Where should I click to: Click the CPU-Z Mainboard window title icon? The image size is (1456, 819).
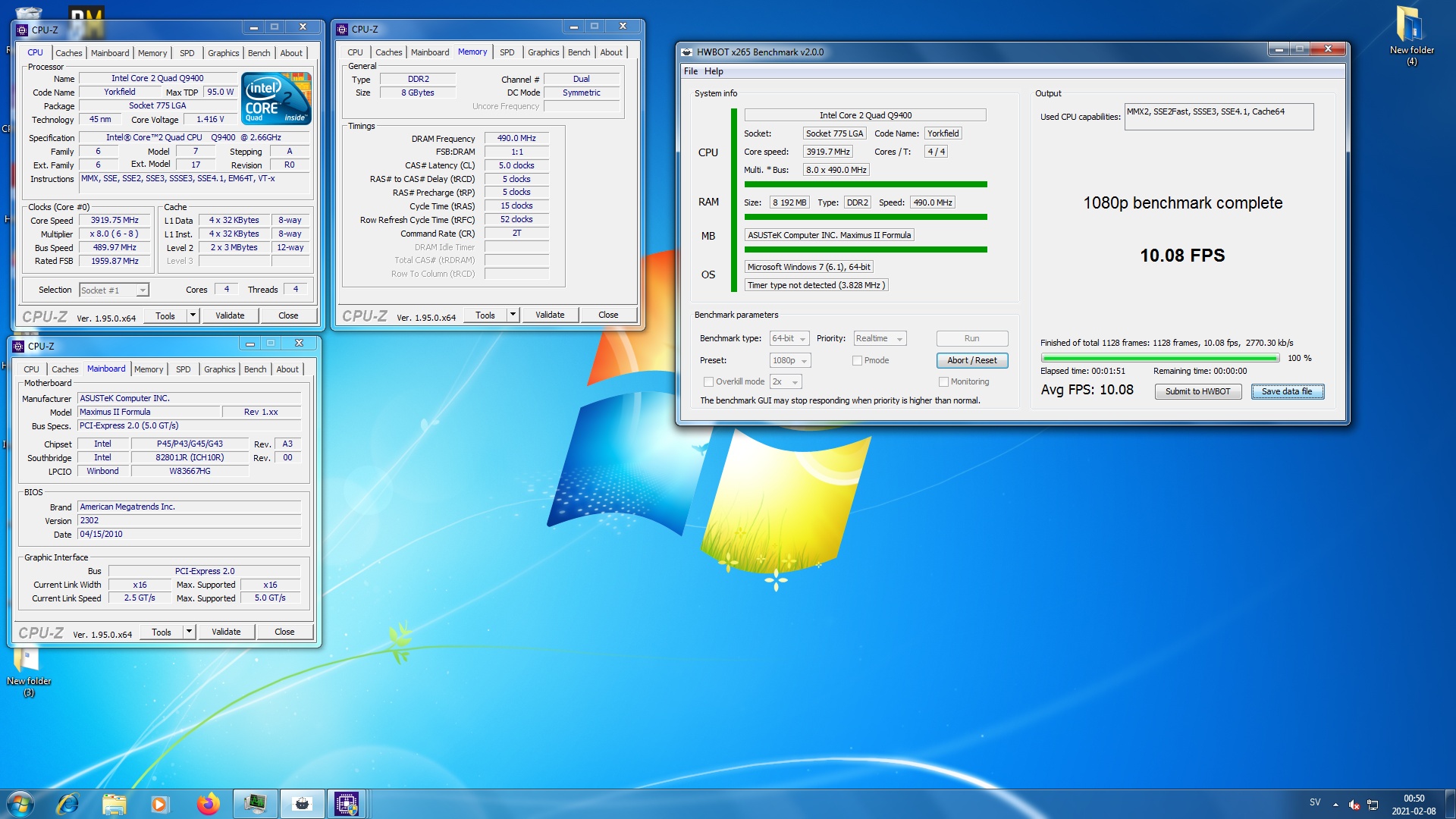coord(19,347)
